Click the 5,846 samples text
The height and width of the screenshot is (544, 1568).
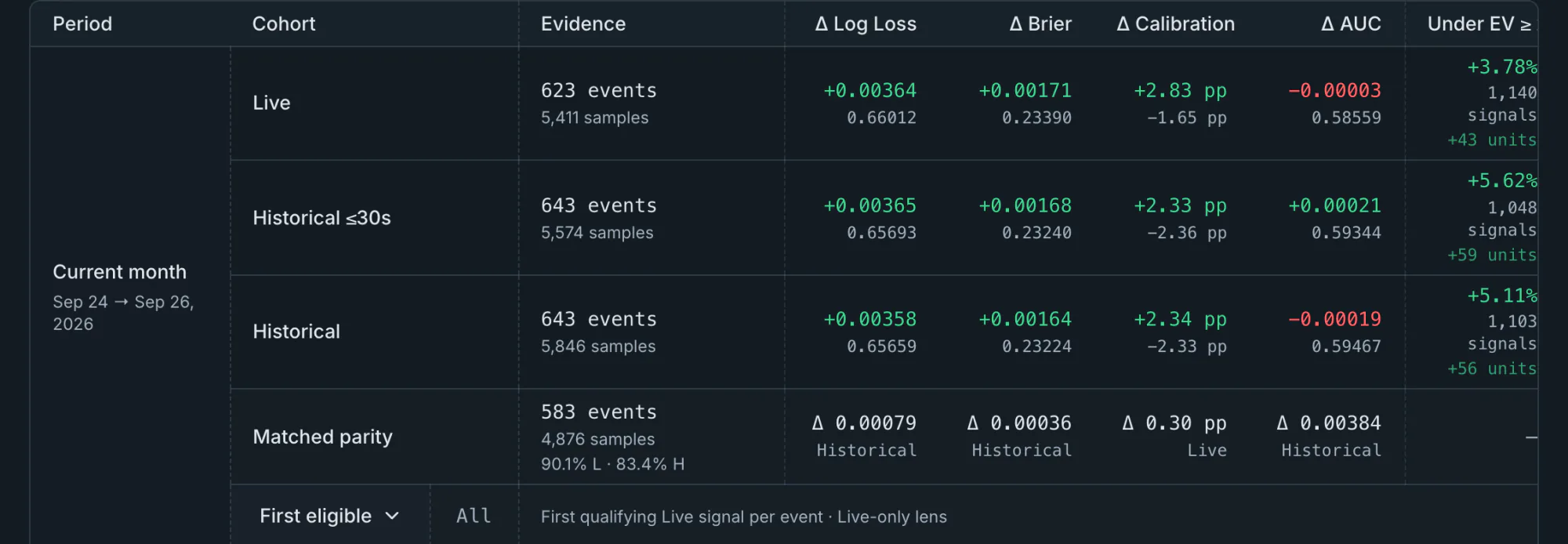tap(598, 346)
